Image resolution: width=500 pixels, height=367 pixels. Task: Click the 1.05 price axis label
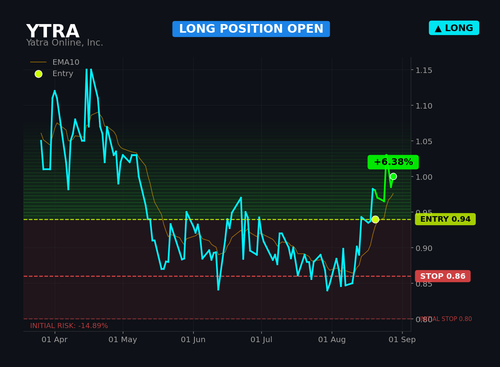click(x=424, y=141)
